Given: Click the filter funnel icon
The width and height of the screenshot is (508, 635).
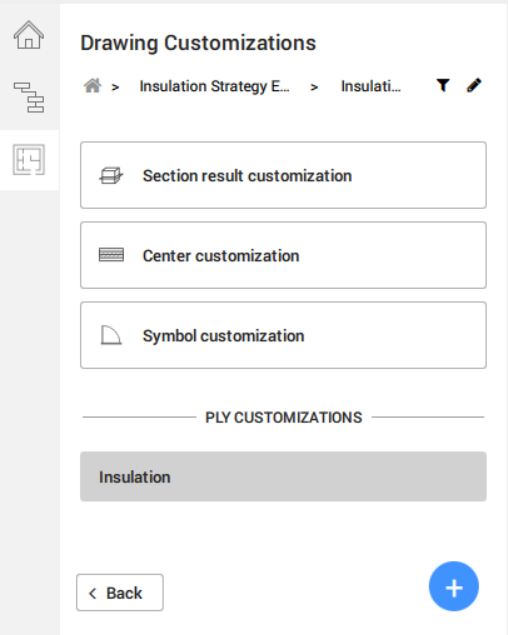Looking at the screenshot, I should (x=443, y=85).
